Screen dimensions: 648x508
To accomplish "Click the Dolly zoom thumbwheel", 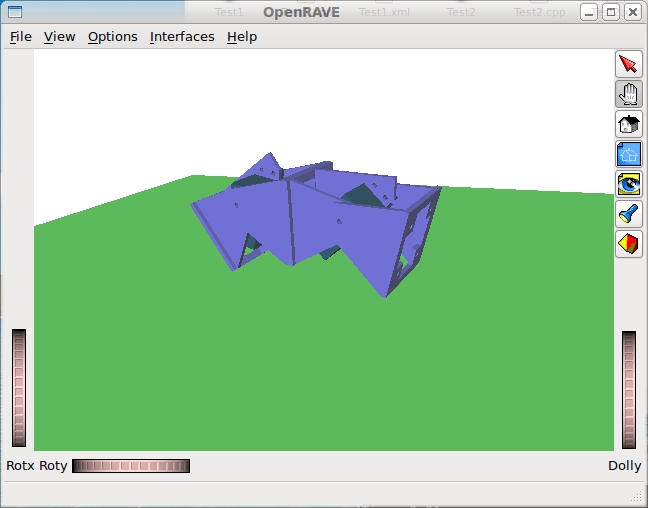I will tap(628, 390).
